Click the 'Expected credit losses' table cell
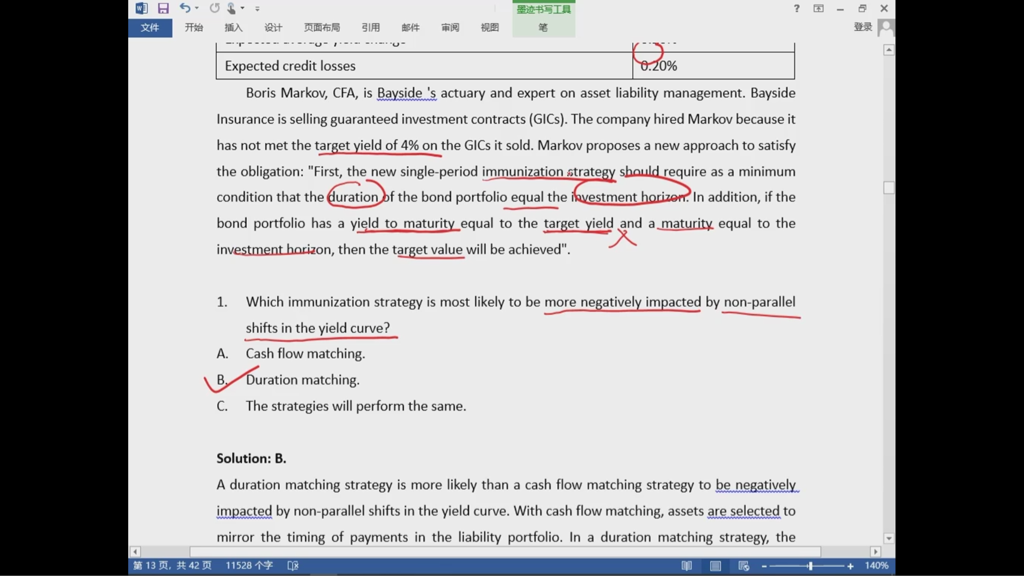Image resolution: width=1024 pixels, height=576 pixels. tap(424, 66)
